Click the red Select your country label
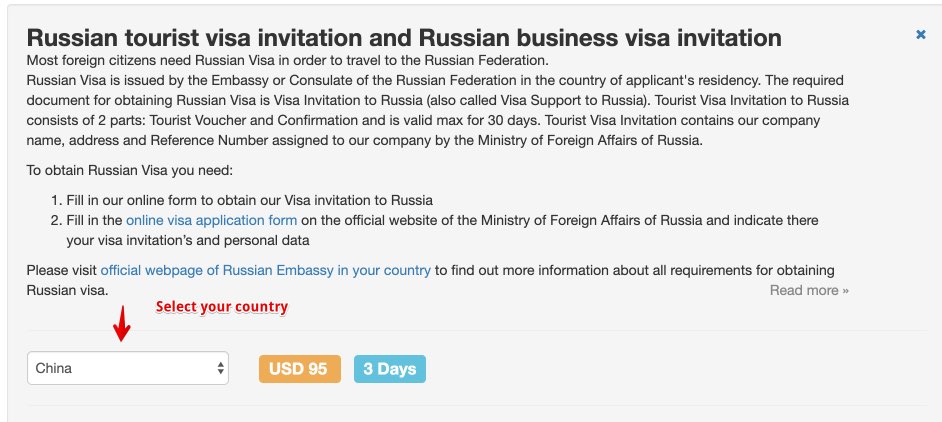Screen dimensions: 942x422 222,307
